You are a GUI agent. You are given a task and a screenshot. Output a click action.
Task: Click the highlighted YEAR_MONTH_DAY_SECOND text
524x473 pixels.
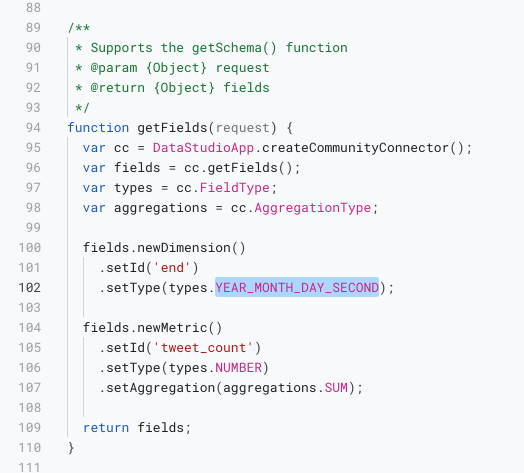297,287
